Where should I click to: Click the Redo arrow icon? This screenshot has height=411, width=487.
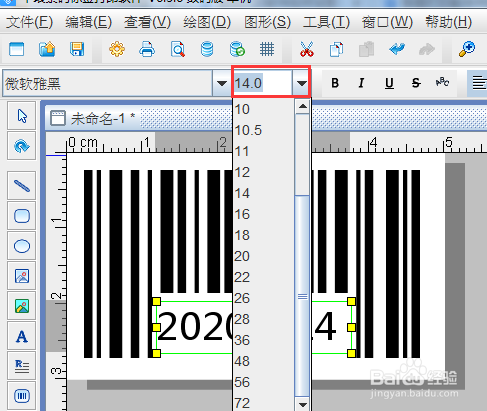coord(427,49)
